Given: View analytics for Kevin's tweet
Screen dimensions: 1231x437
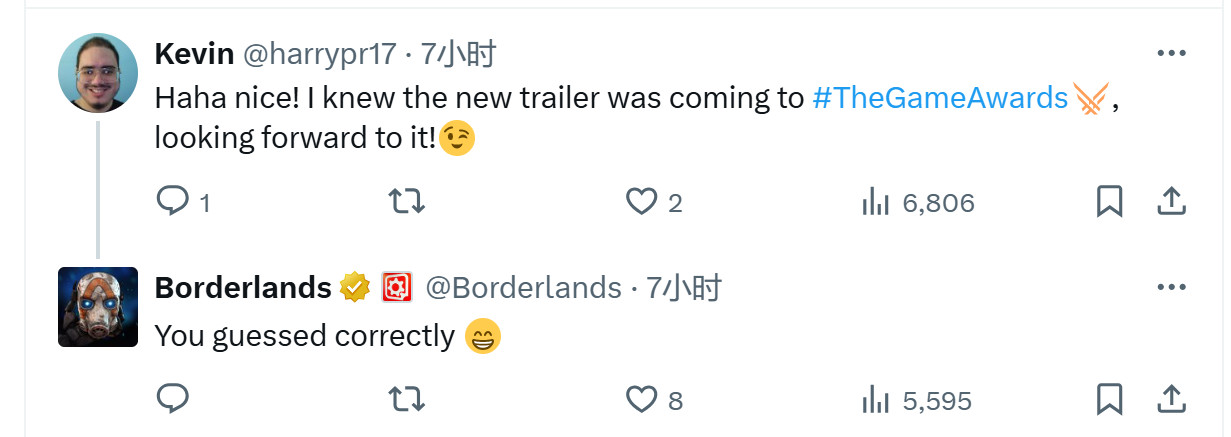Looking at the screenshot, I should [x=876, y=203].
